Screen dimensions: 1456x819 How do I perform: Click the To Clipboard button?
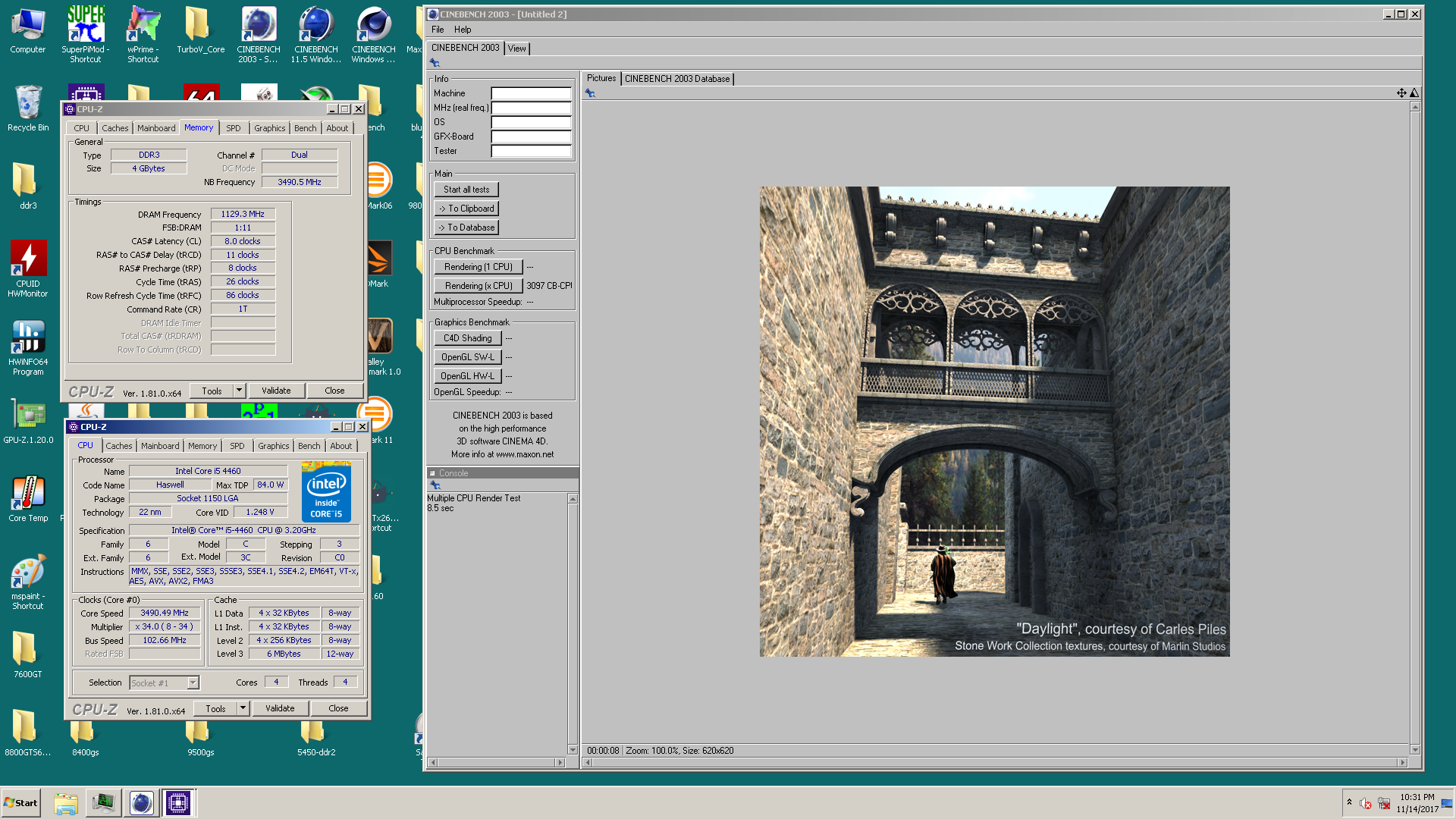466,209
